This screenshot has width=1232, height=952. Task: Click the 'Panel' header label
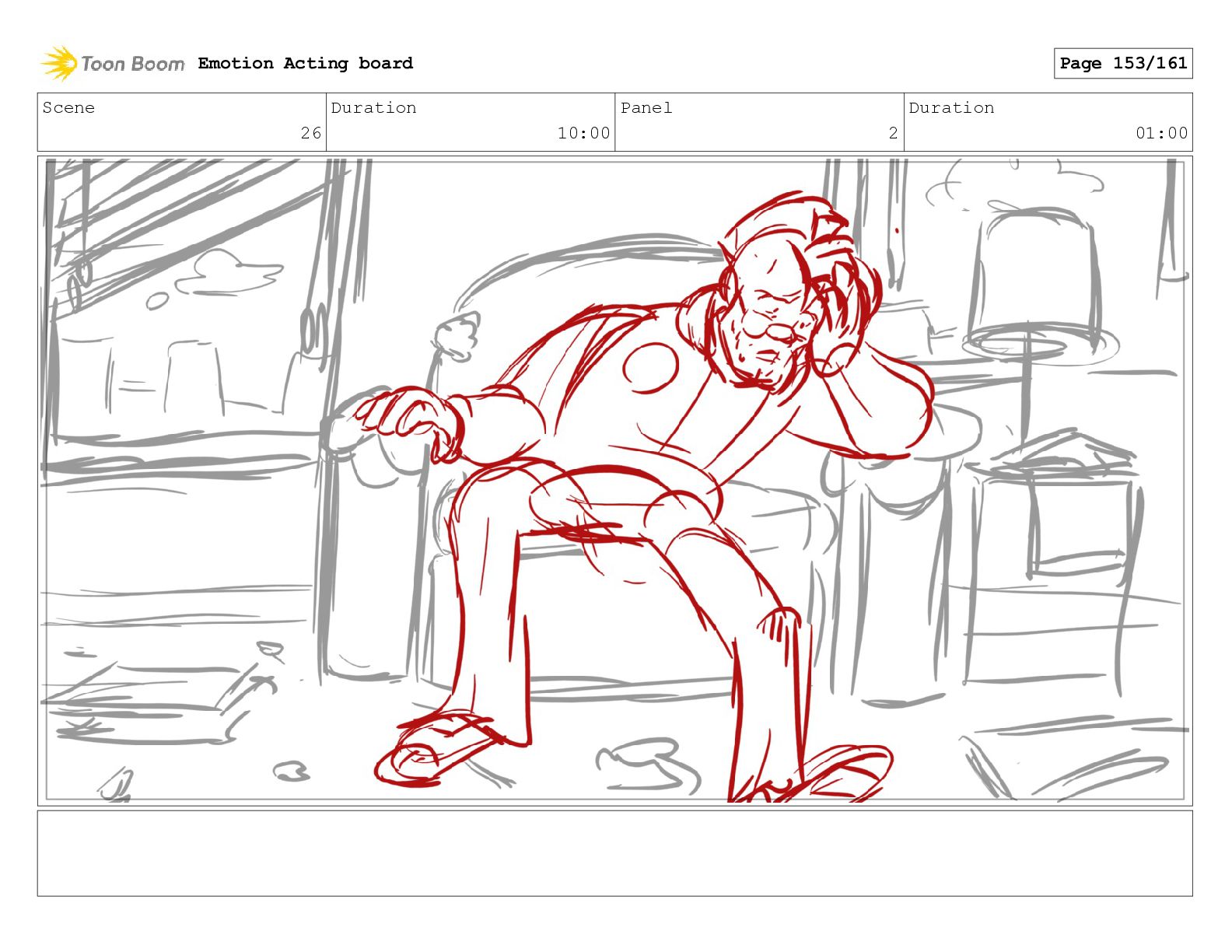point(646,107)
